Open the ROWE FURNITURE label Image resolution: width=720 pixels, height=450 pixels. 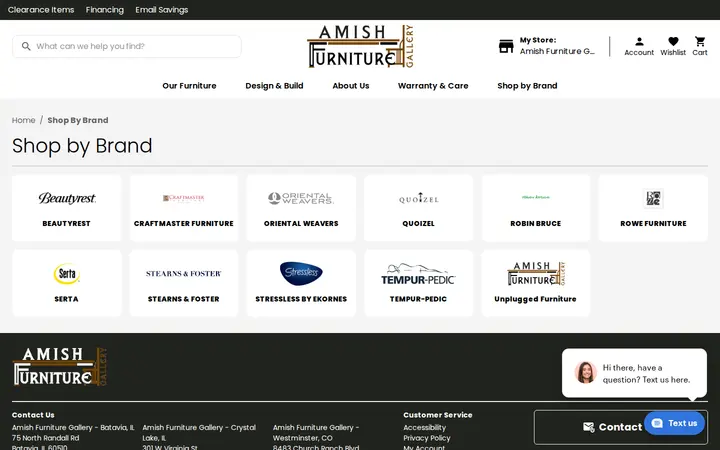[653, 224]
